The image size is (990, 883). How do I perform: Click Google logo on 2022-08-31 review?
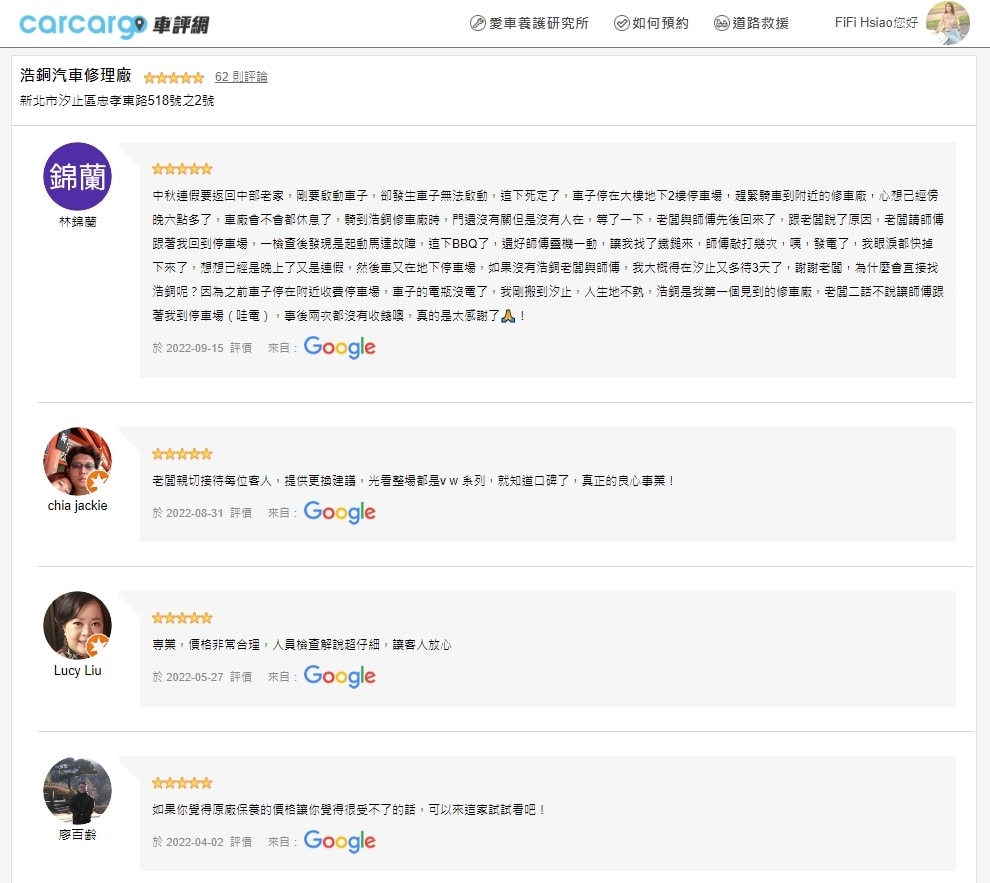pos(339,512)
